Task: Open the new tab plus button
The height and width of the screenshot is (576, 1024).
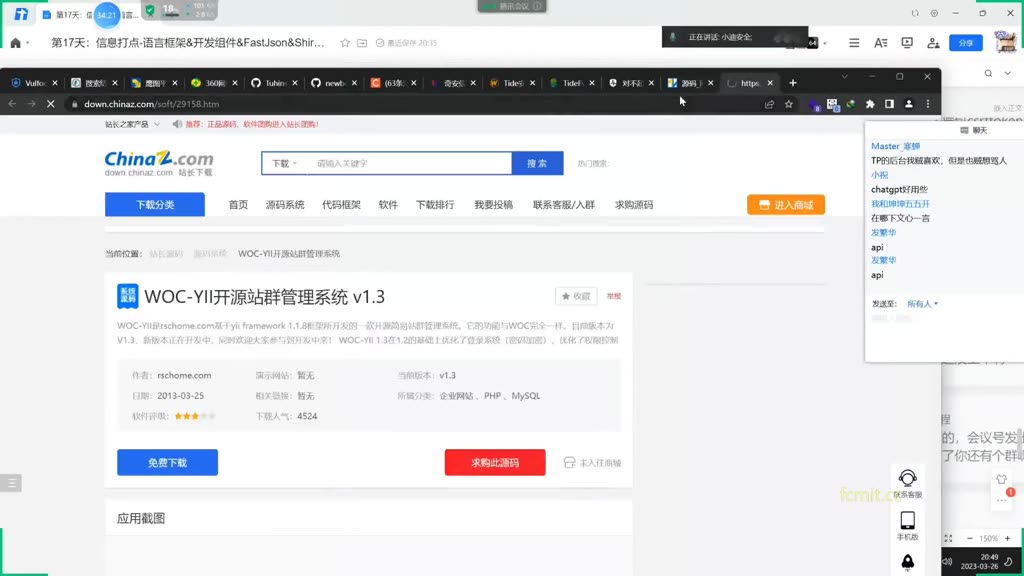Action: (793, 83)
